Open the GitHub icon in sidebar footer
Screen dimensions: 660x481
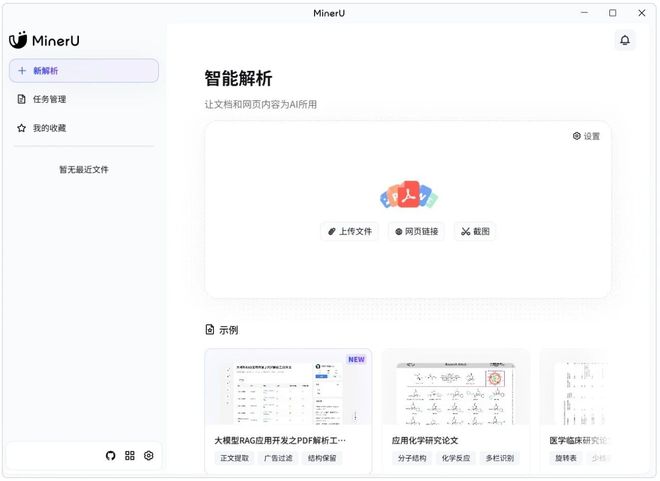coord(110,456)
